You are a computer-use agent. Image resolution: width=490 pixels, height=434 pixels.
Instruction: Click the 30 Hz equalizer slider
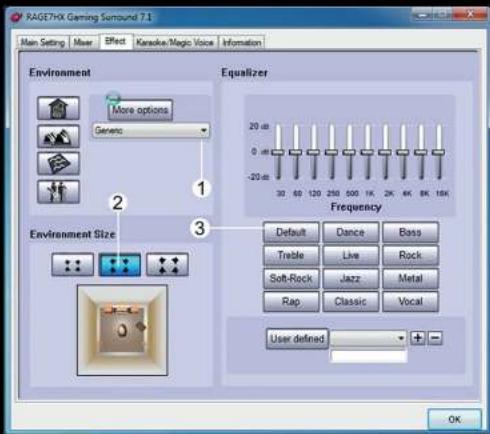click(278, 152)
